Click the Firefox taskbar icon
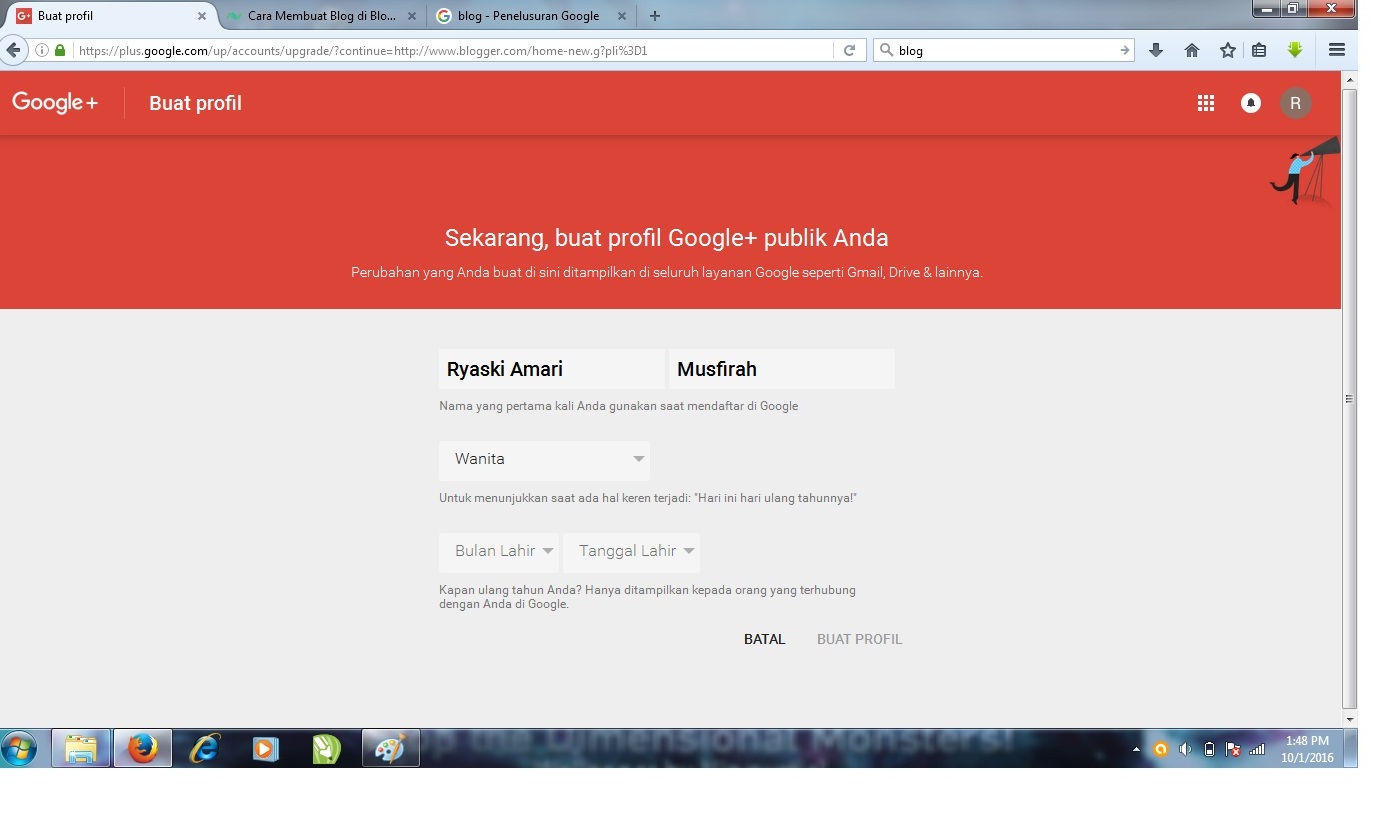Image resolution: width=1378 pixels, height=816 pixels. pyautogui.click(x=143, y=748)
